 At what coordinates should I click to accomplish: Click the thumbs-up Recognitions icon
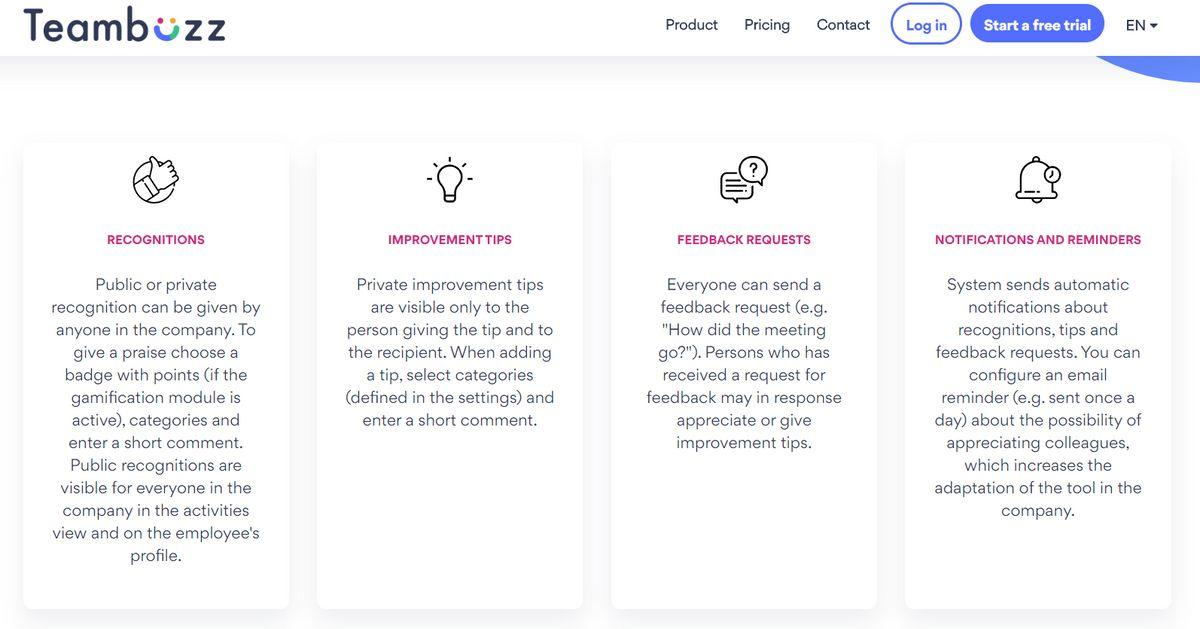156,180
